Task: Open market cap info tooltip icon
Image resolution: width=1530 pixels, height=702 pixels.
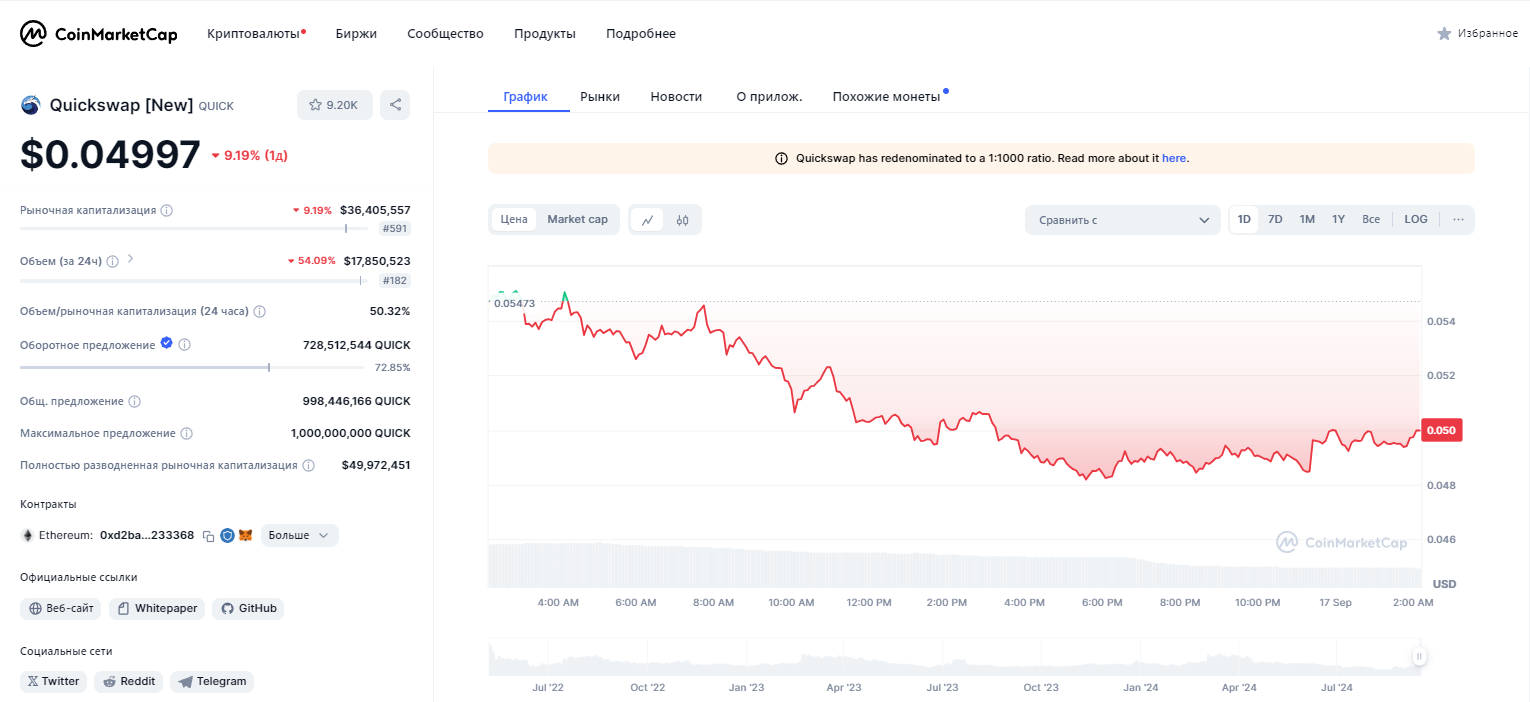Action: click(167, 211)
